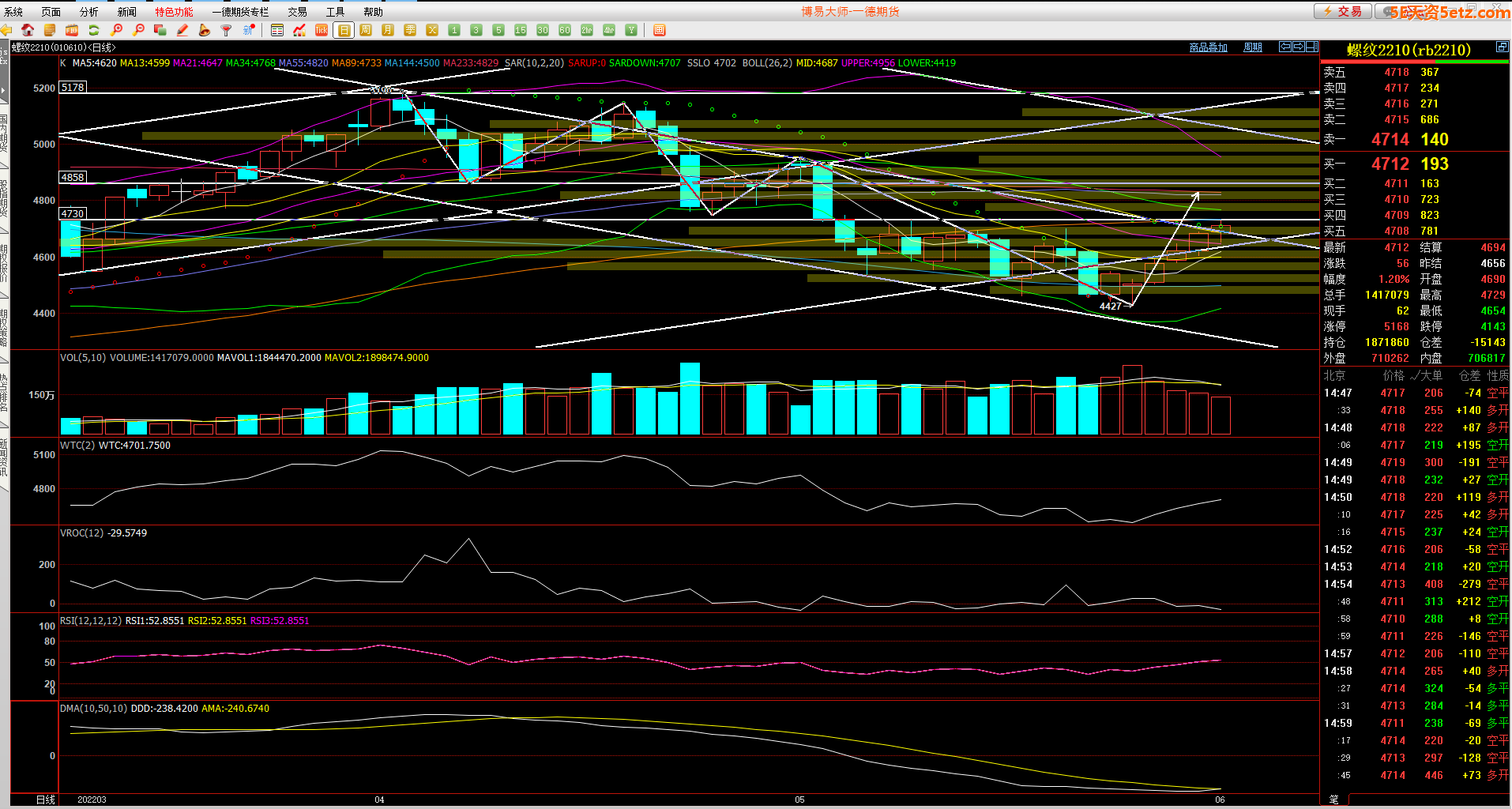Open the quote table list icon
This screenshot has height=809, width=1512.
point(277,30)
